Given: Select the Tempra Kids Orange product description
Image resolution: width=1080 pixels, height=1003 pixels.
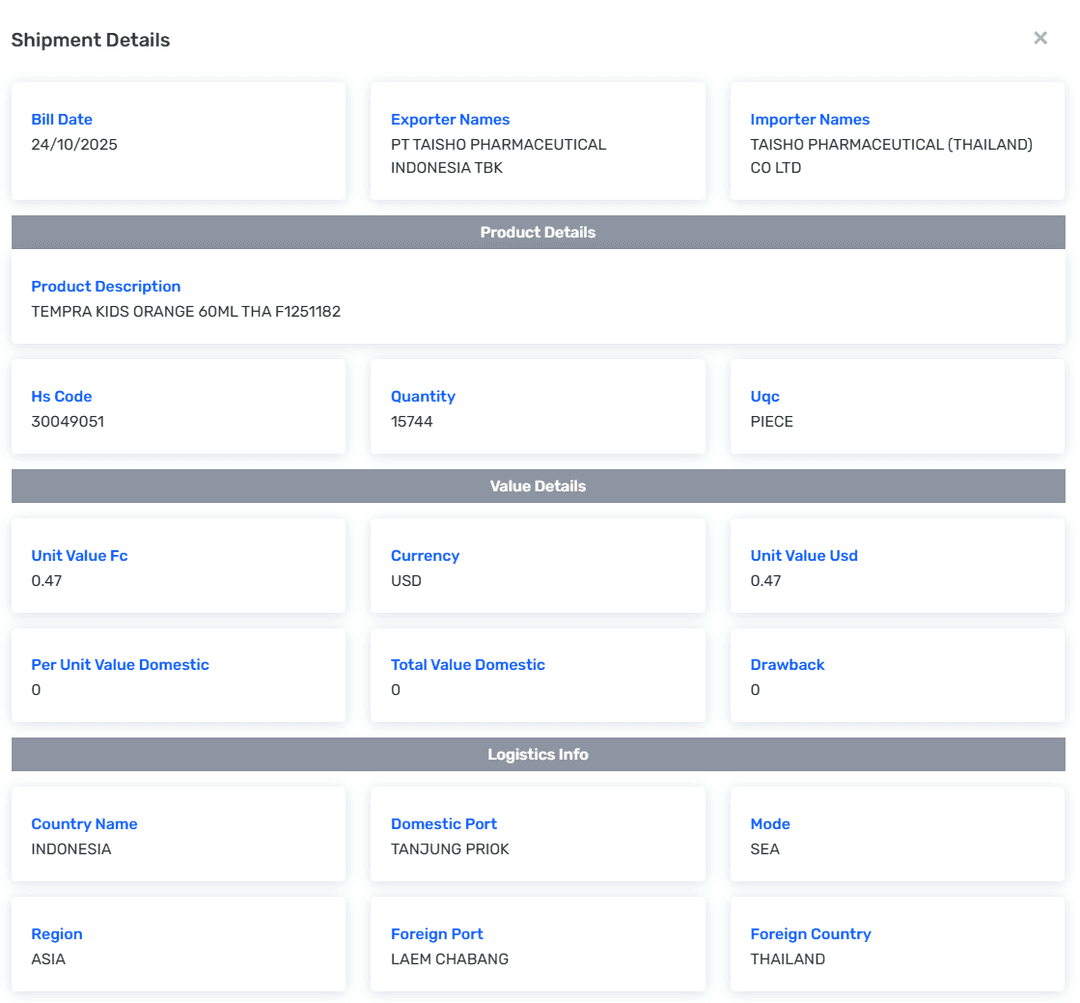Looking at the screenshot, I should pyautogui.click(x=186, y=311).
